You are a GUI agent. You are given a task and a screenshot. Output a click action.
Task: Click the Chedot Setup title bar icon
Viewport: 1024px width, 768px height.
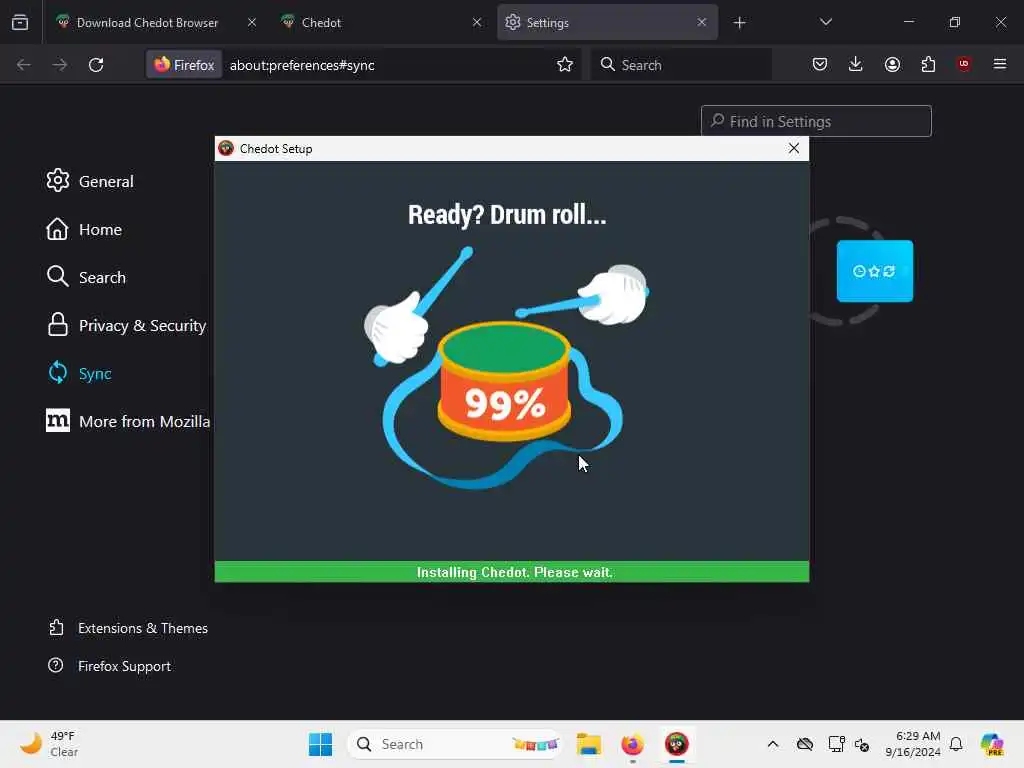(x=226, y=148)
